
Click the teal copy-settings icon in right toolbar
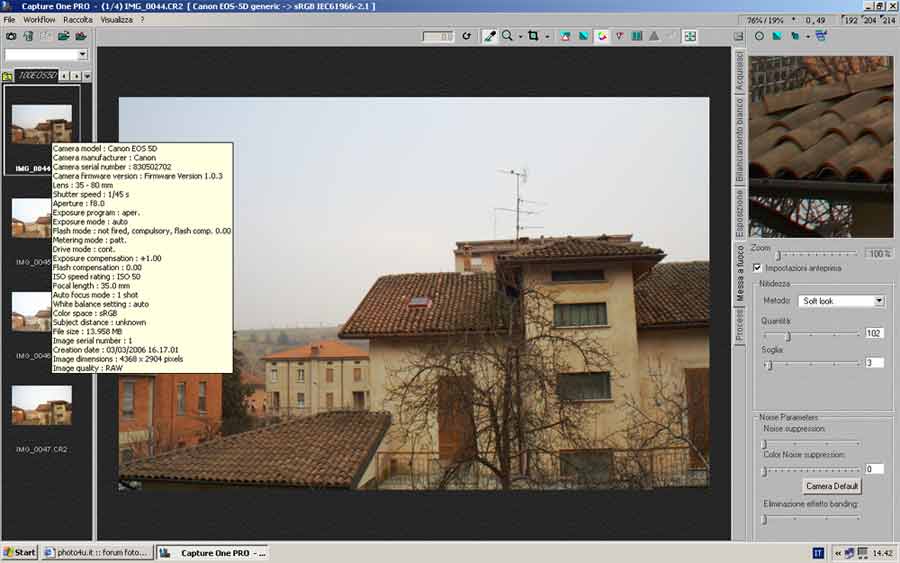tap(795, 36)
